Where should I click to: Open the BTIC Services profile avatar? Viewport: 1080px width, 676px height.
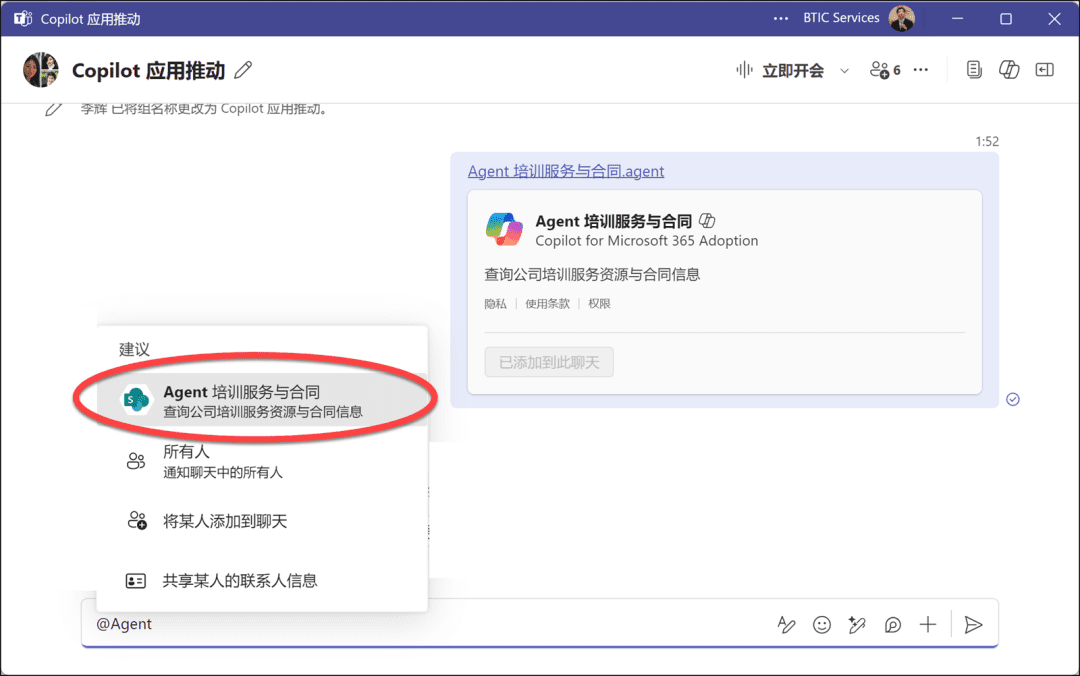pos(902,19)
